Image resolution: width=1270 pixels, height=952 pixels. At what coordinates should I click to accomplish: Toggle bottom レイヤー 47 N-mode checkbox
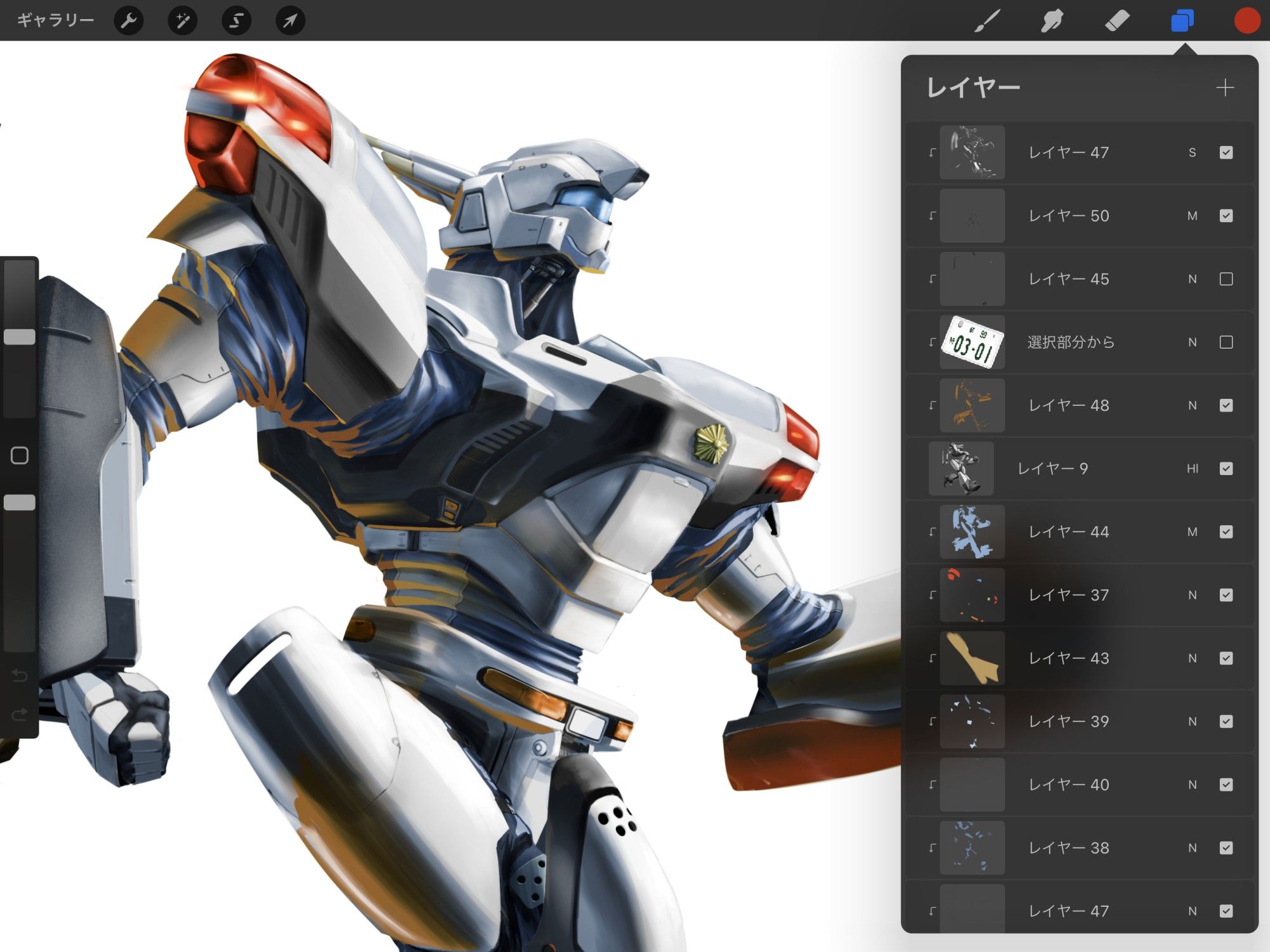[1226, 911]
